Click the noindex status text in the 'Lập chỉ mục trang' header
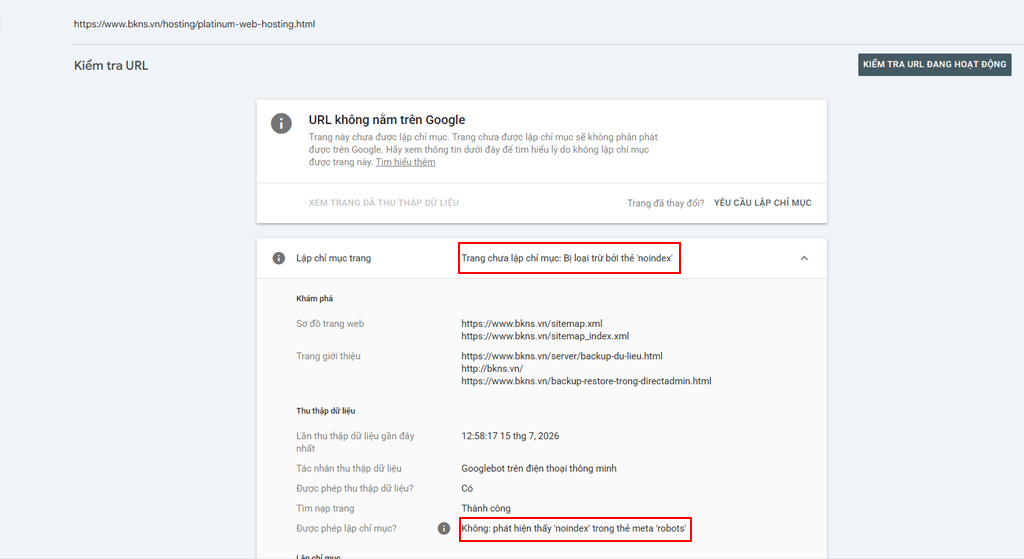The height and width of the screenshot is (559, 1024). point(567,258)
